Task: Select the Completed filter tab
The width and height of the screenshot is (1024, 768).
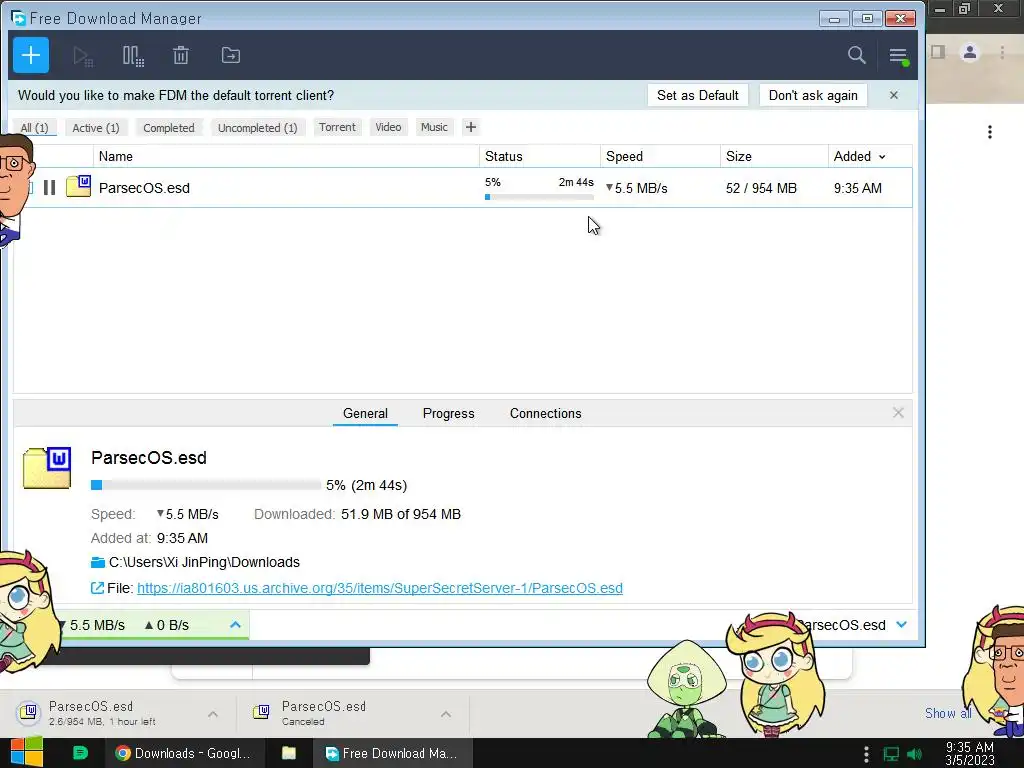Action: tap(168, 127)
